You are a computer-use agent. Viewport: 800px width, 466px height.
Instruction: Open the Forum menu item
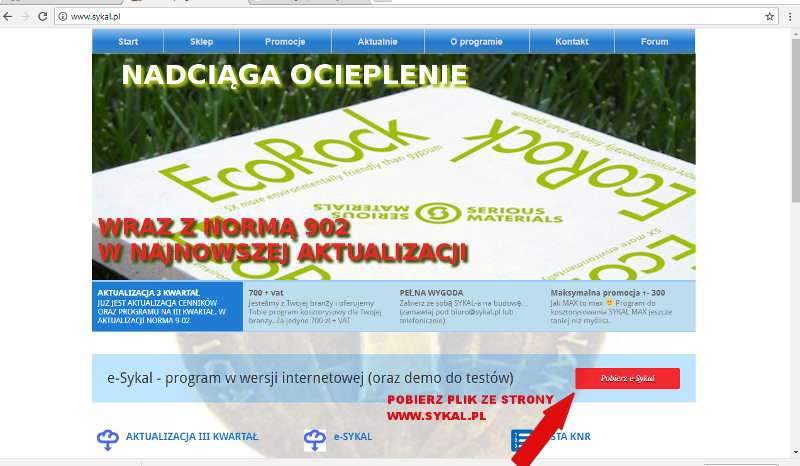click(x=655, y=41)
